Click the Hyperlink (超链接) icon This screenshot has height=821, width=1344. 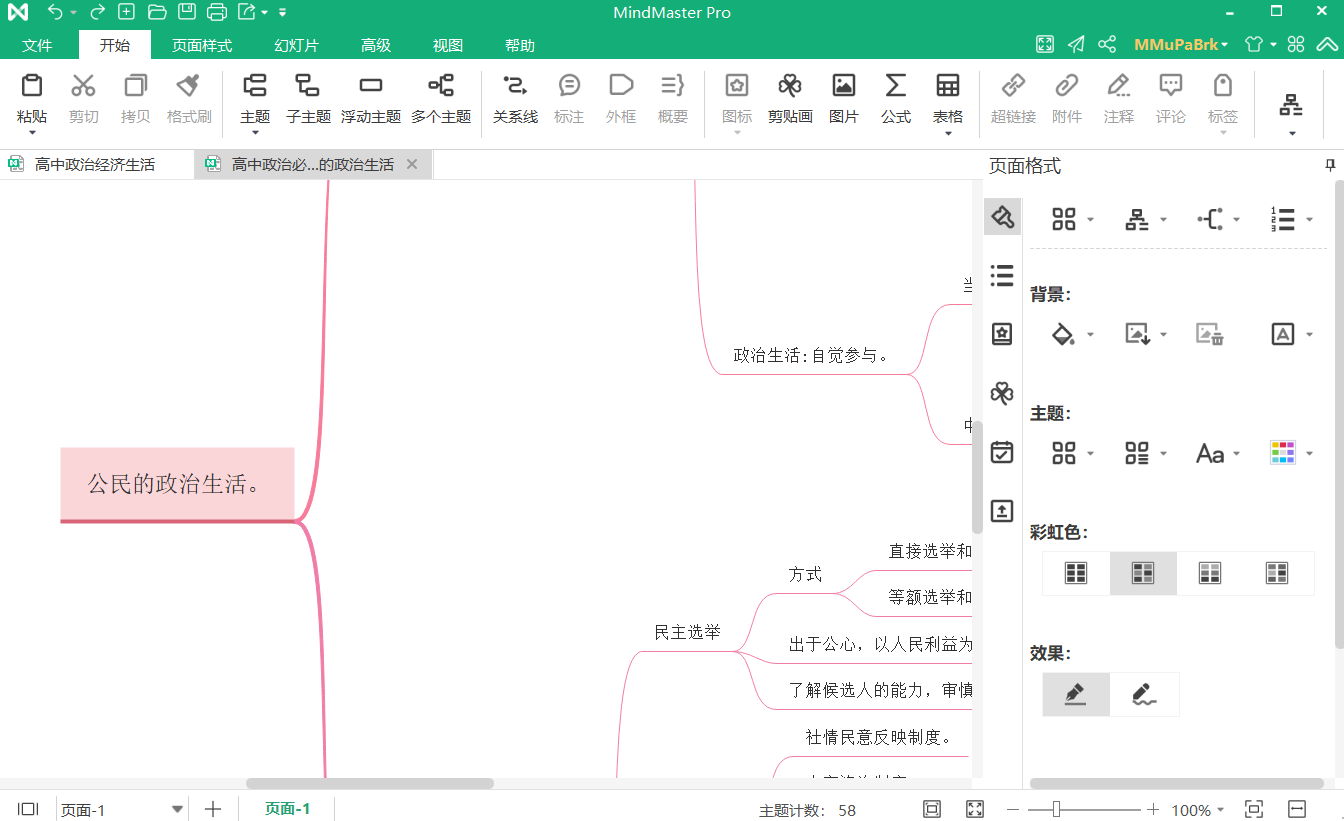click(1013, 86)
